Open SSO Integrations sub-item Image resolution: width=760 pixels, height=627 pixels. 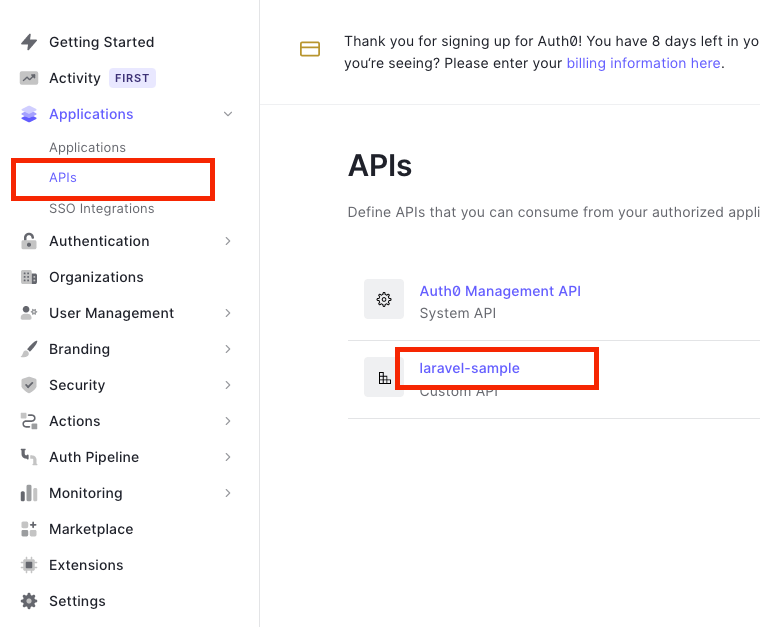point(102,208)
